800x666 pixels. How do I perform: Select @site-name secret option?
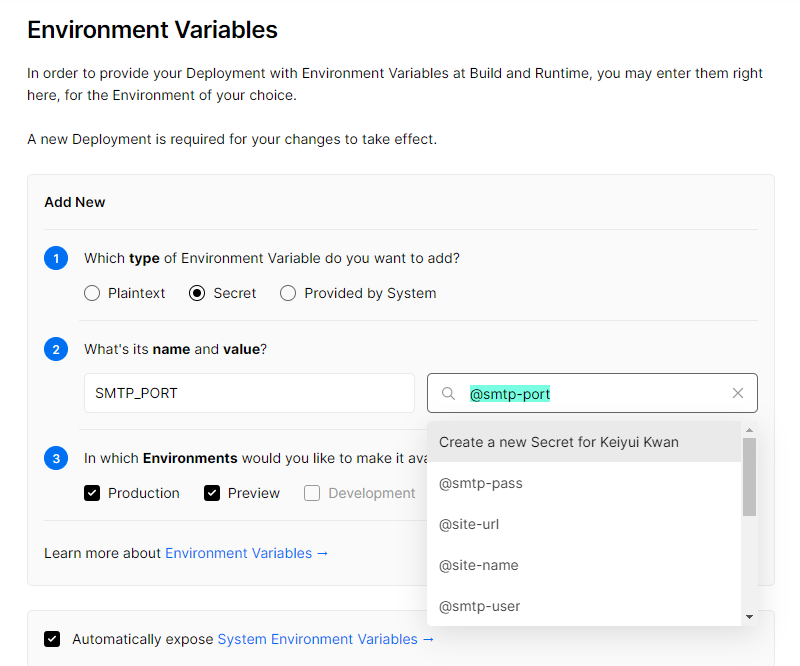pos(584,565)
